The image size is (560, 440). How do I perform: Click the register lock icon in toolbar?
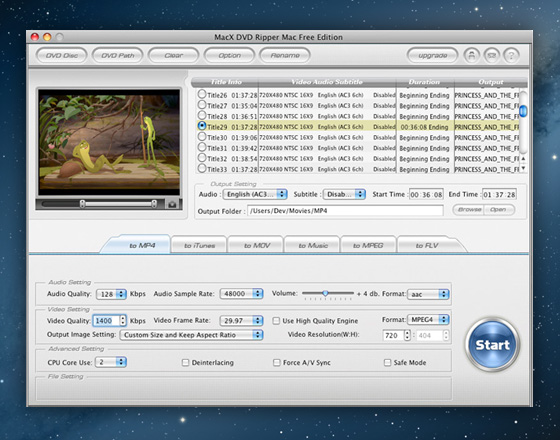(471, 55)
